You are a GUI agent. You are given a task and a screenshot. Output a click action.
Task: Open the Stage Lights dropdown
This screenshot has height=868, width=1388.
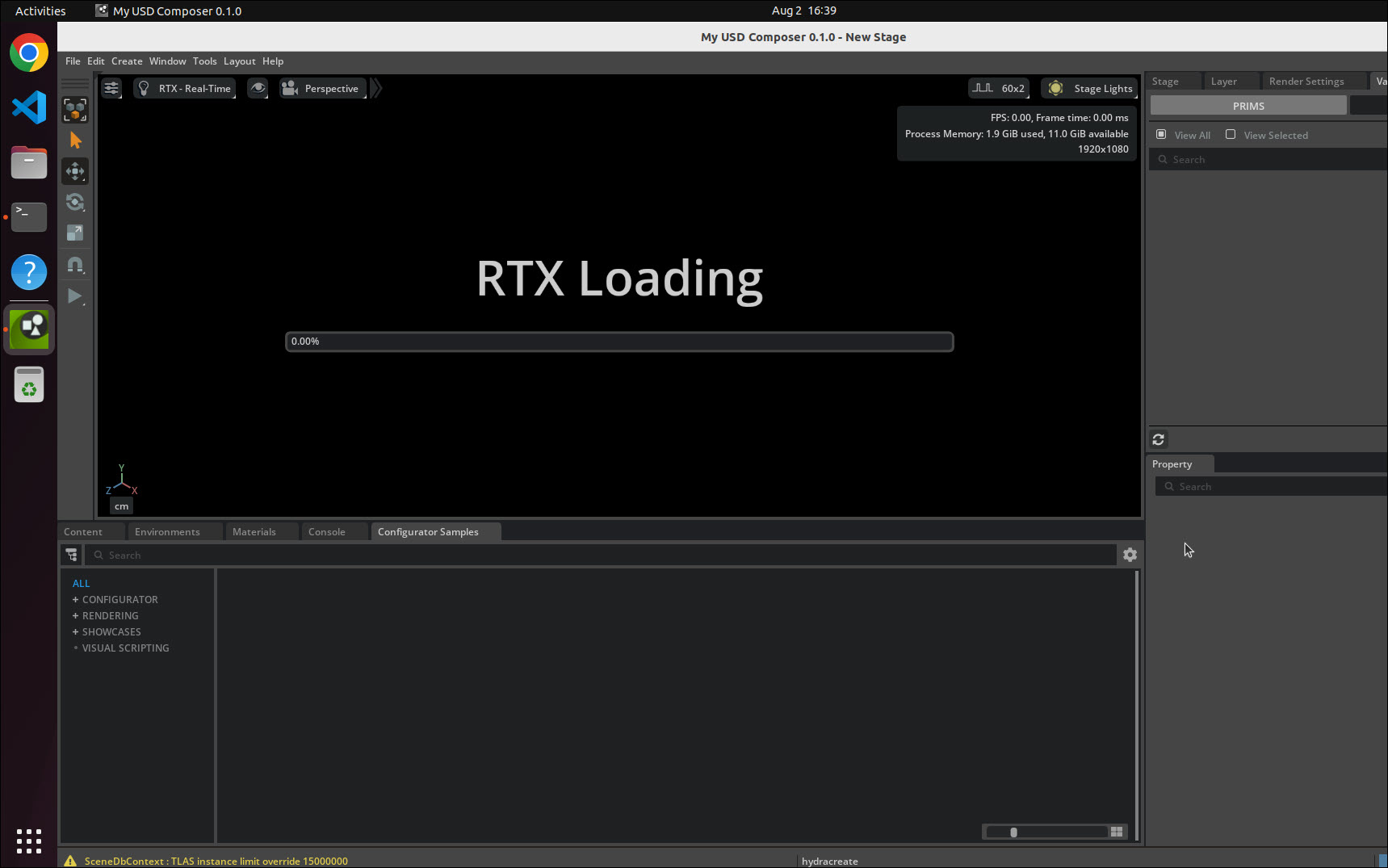pos(1089,88)
